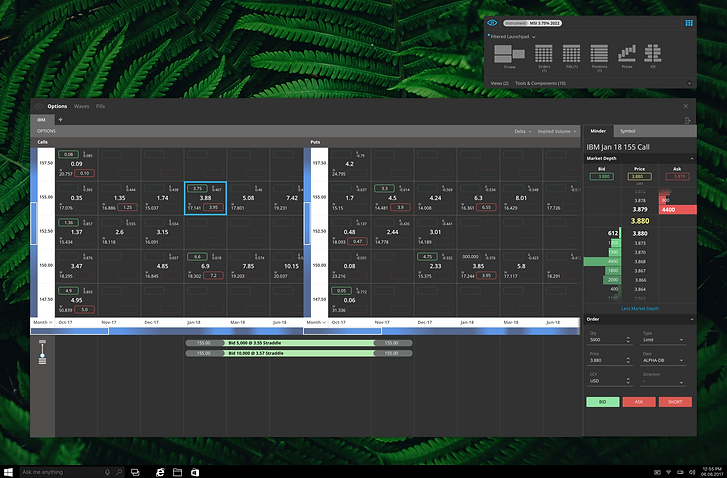Image resolution: width=727 pixels, height=478 pixels.
Task: Open File Explorer from taskbar
Action: tap(177, 472)
